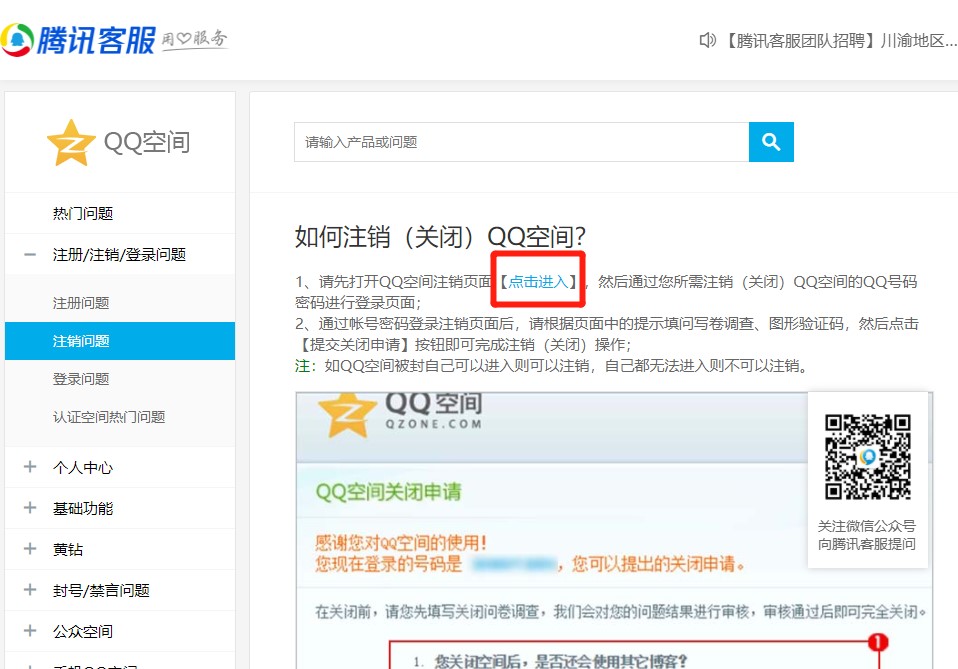The image size is (958, 669).
Task: Select the highlighted 注销问题 item
Action: tap(120, 341)
